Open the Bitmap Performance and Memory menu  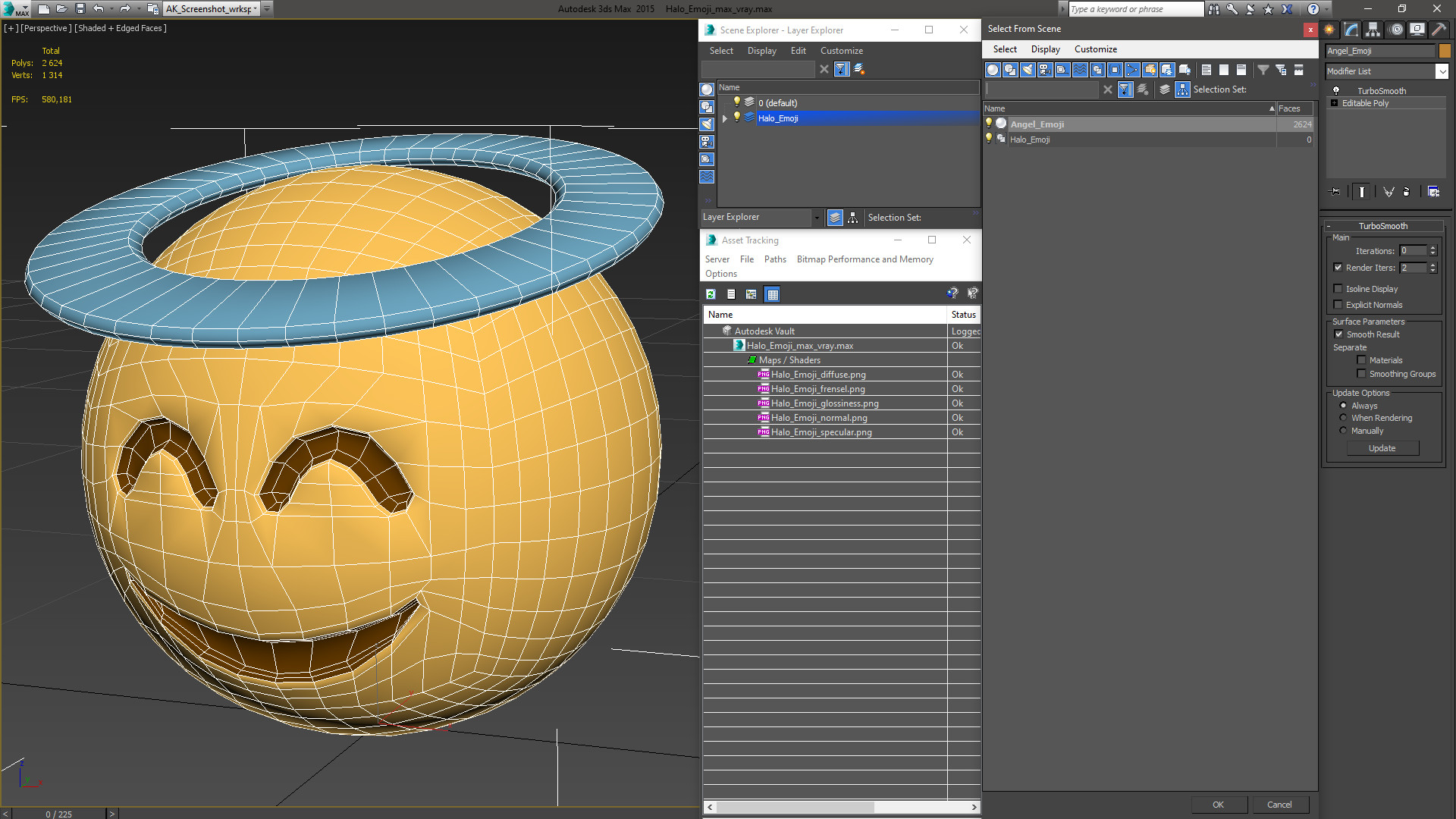point(864,259)
